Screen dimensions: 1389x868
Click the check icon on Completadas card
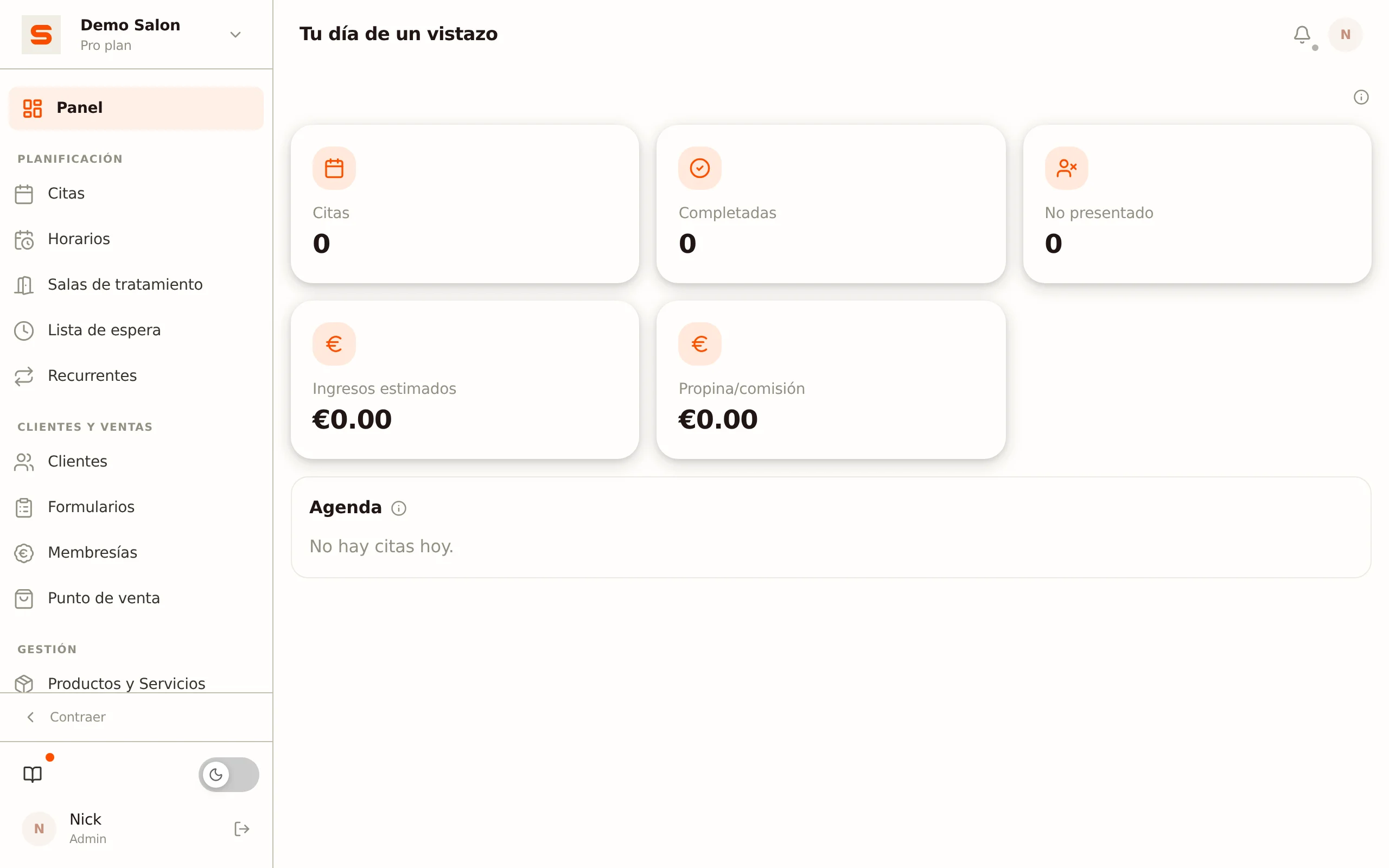[x=700, y=168]
